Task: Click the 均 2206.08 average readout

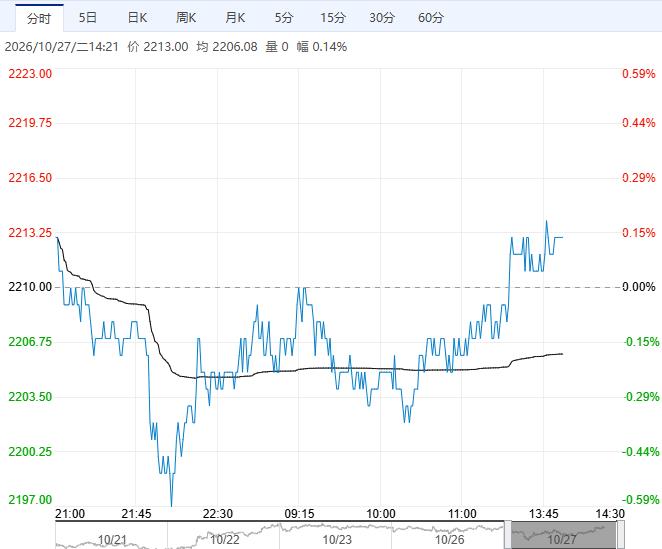Action: click(227, 46)
